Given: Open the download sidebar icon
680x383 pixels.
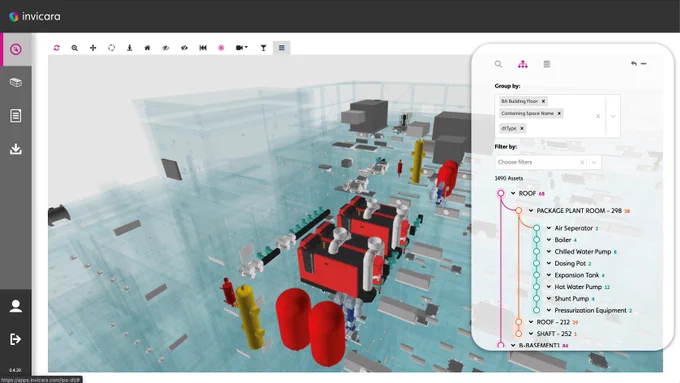Looking at the screenshot, I should click(16, 149).
